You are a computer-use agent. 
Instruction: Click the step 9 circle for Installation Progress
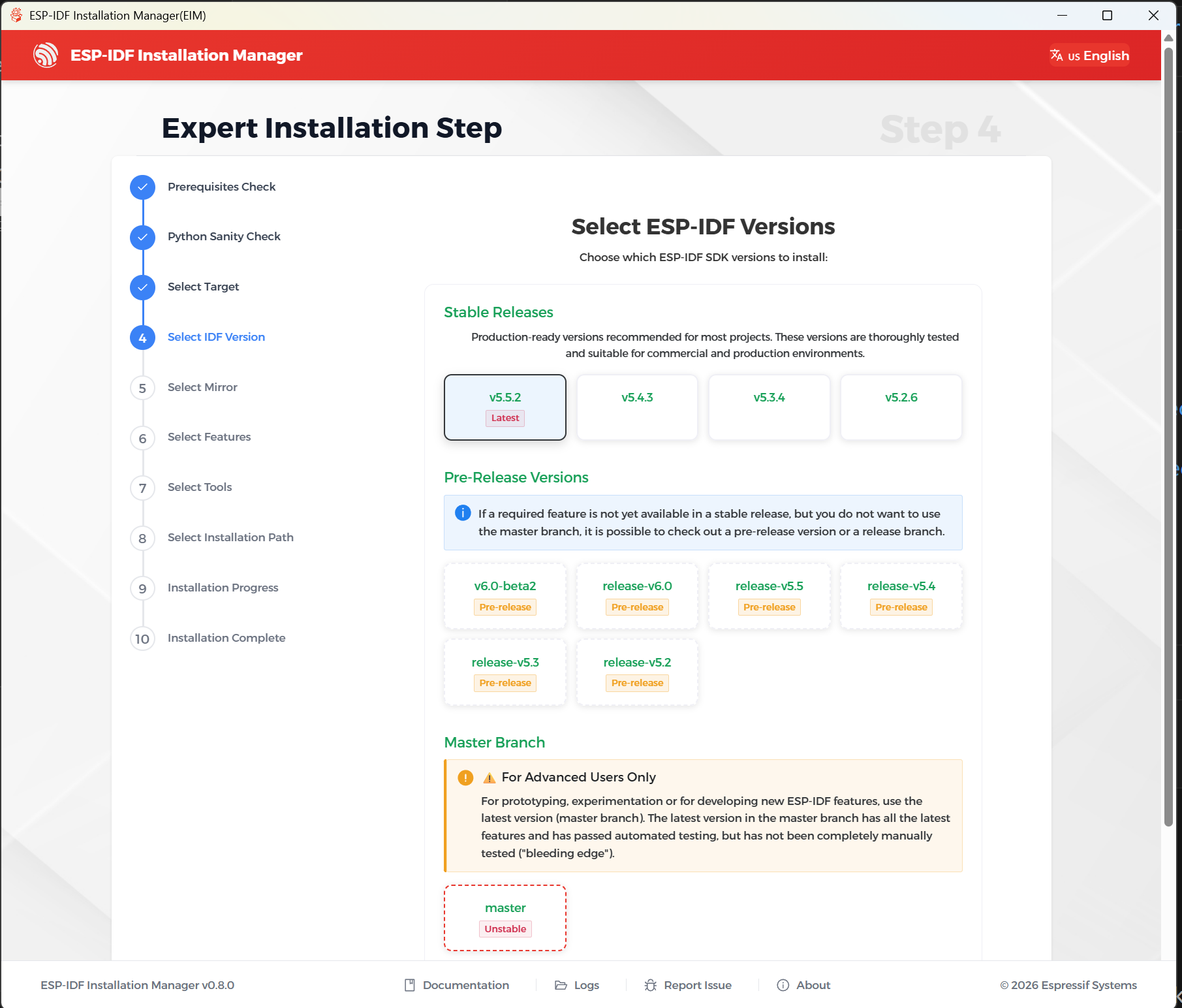click(x=142, y=589)
